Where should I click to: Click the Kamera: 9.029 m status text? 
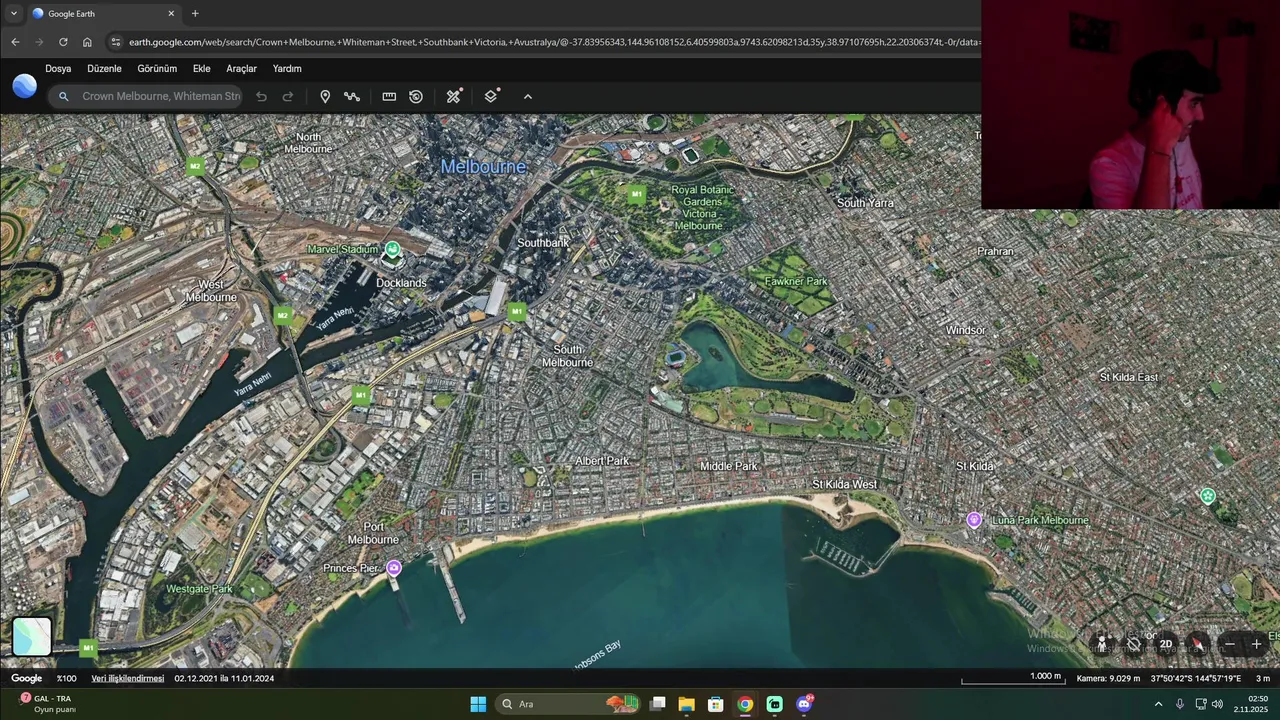(1108, 678)
